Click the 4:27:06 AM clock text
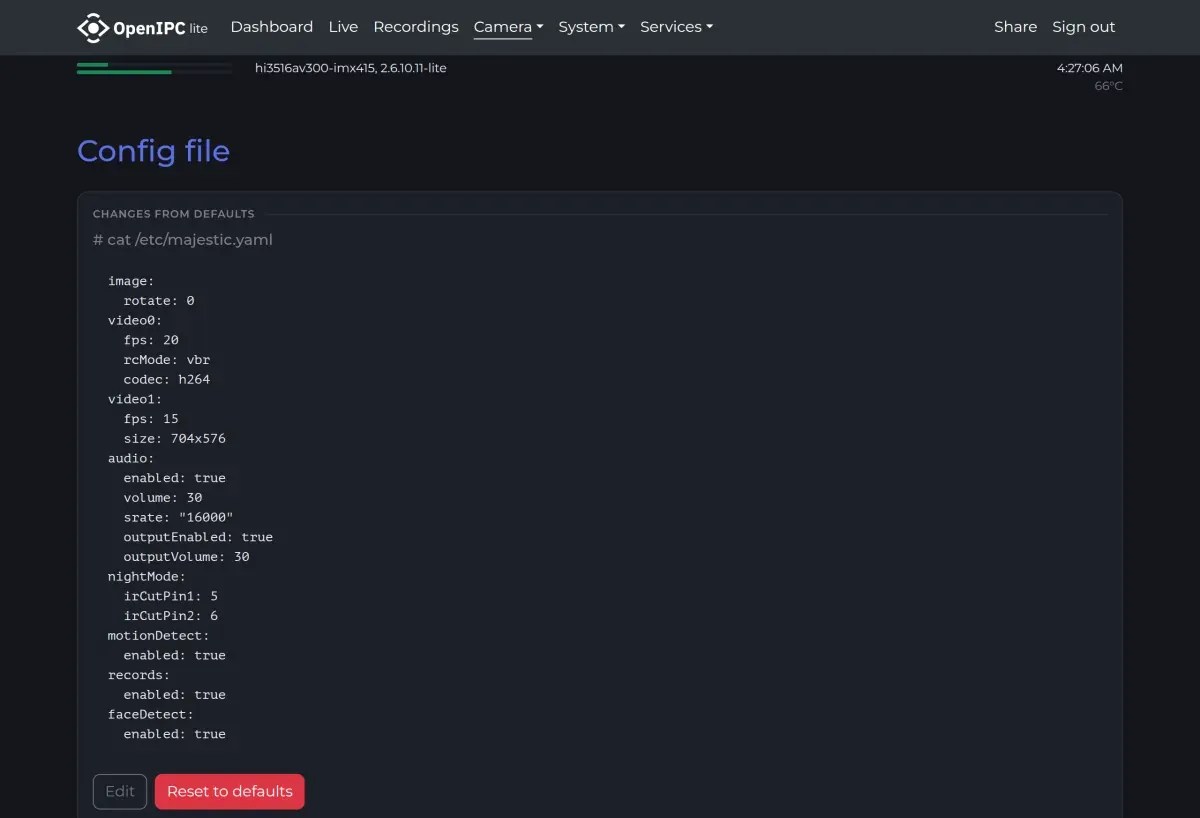1200x818 pixels. (1089, 68)
